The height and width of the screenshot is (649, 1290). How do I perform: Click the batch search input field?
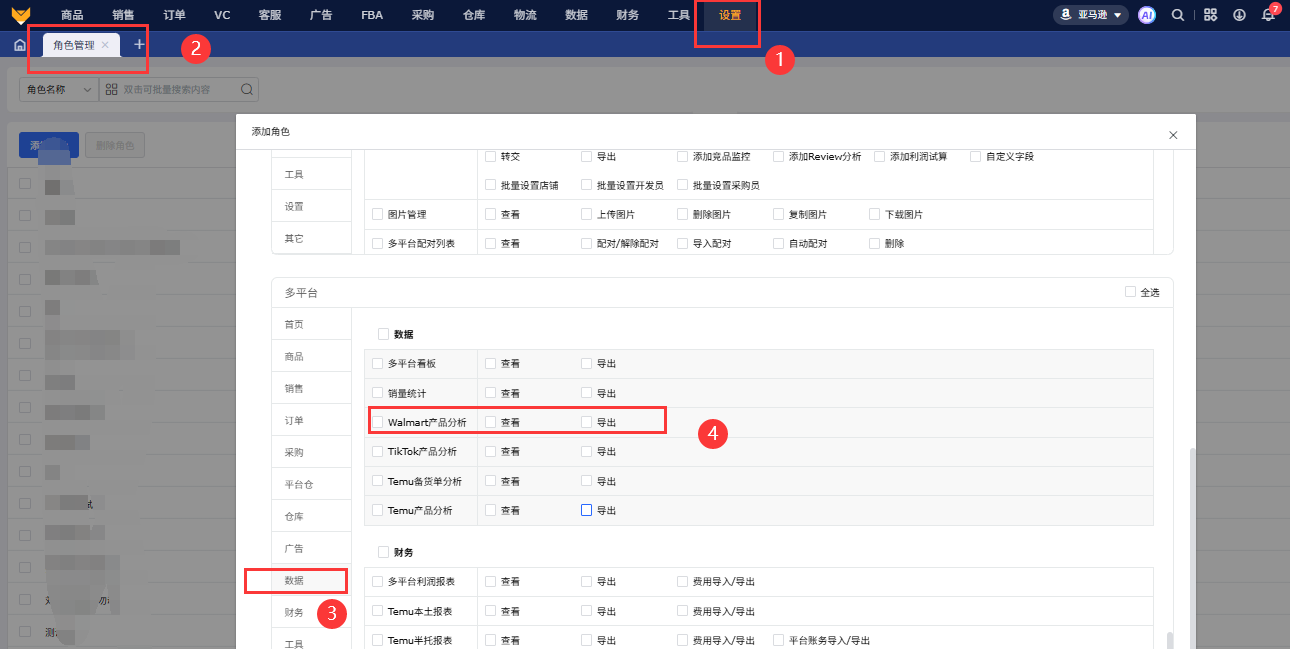(x=178, y=90)
